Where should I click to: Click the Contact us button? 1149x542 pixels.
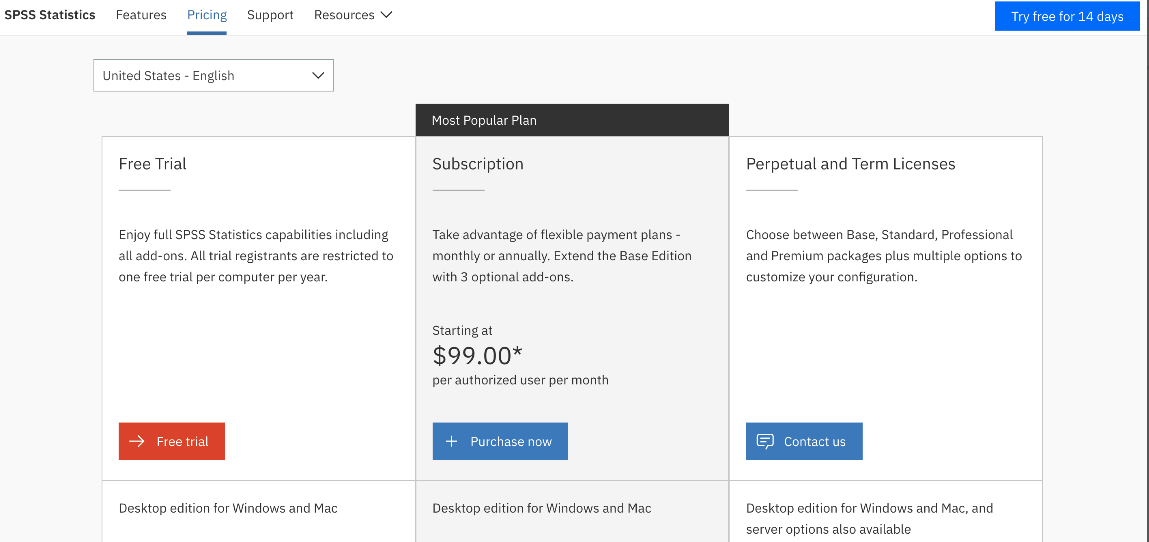pos(804,441)
